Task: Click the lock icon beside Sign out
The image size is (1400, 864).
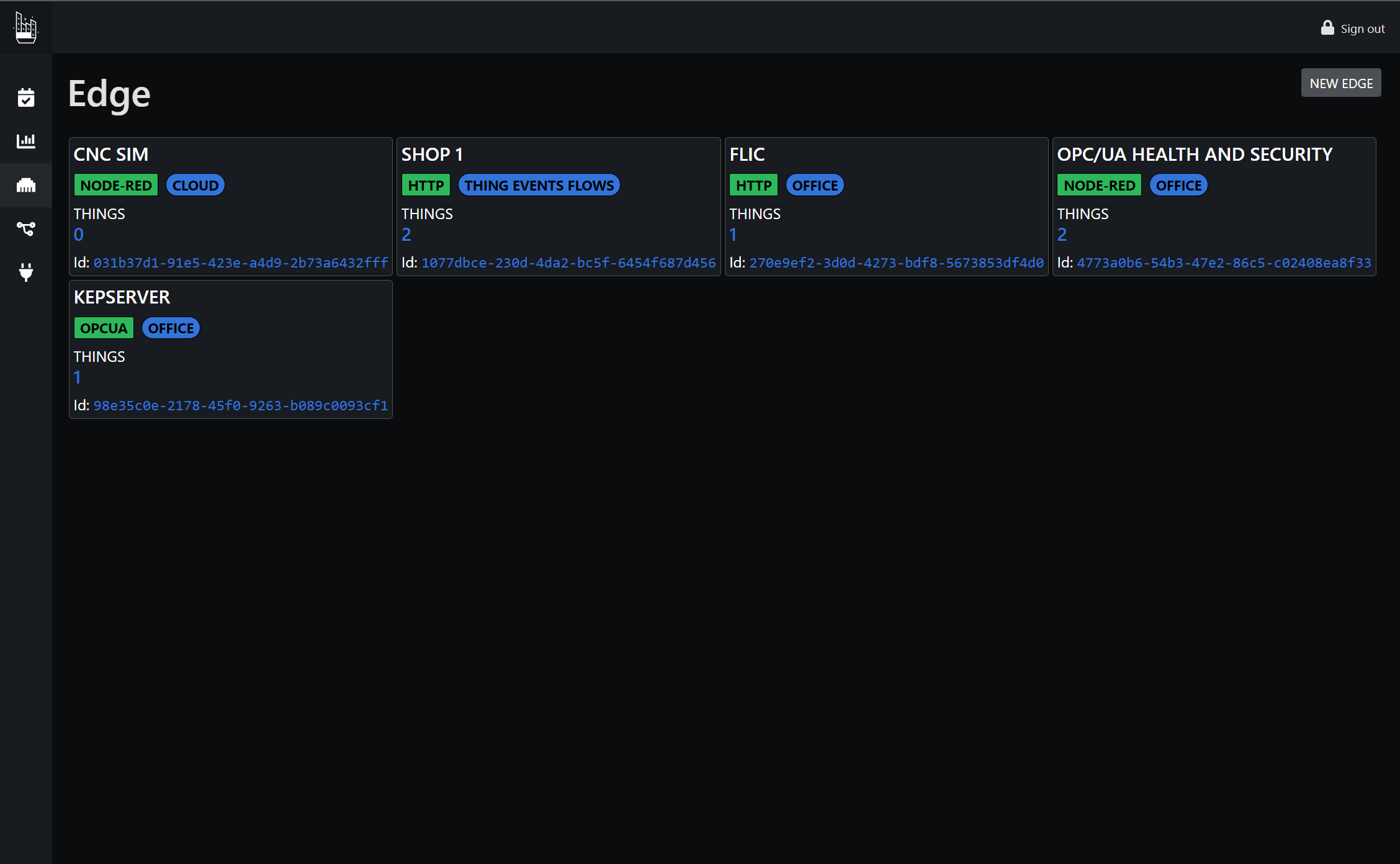Action: [x=1327, y=28]
